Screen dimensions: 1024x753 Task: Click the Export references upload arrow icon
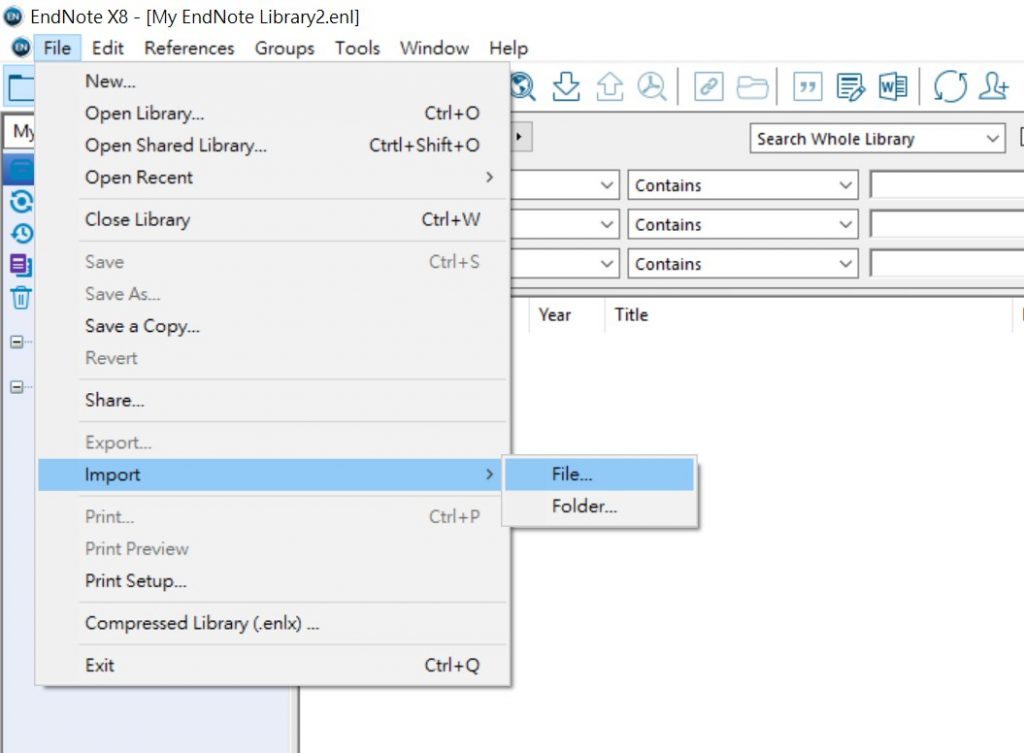point(609,86)
